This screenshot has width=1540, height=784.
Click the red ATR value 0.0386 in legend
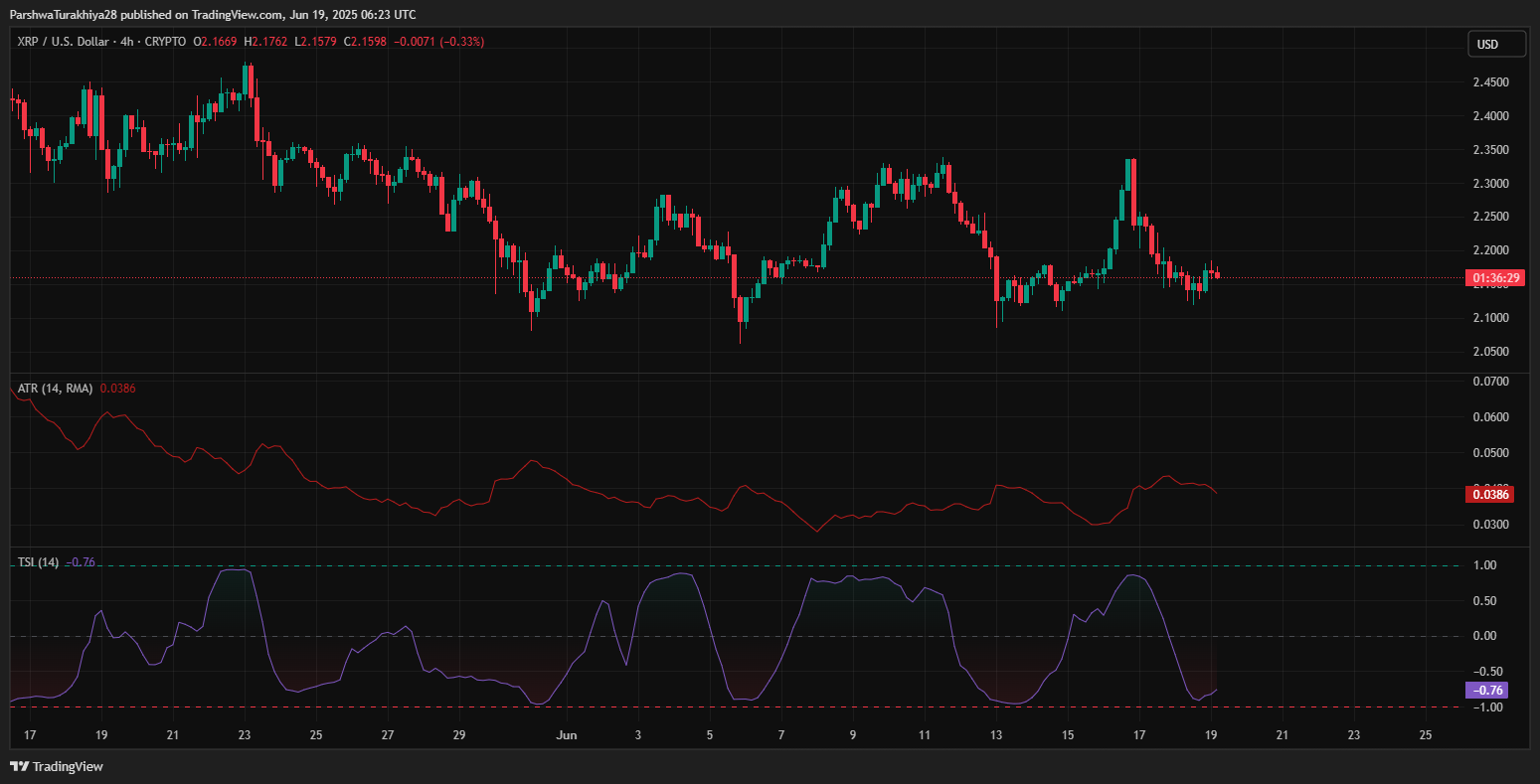coord(118,389)
